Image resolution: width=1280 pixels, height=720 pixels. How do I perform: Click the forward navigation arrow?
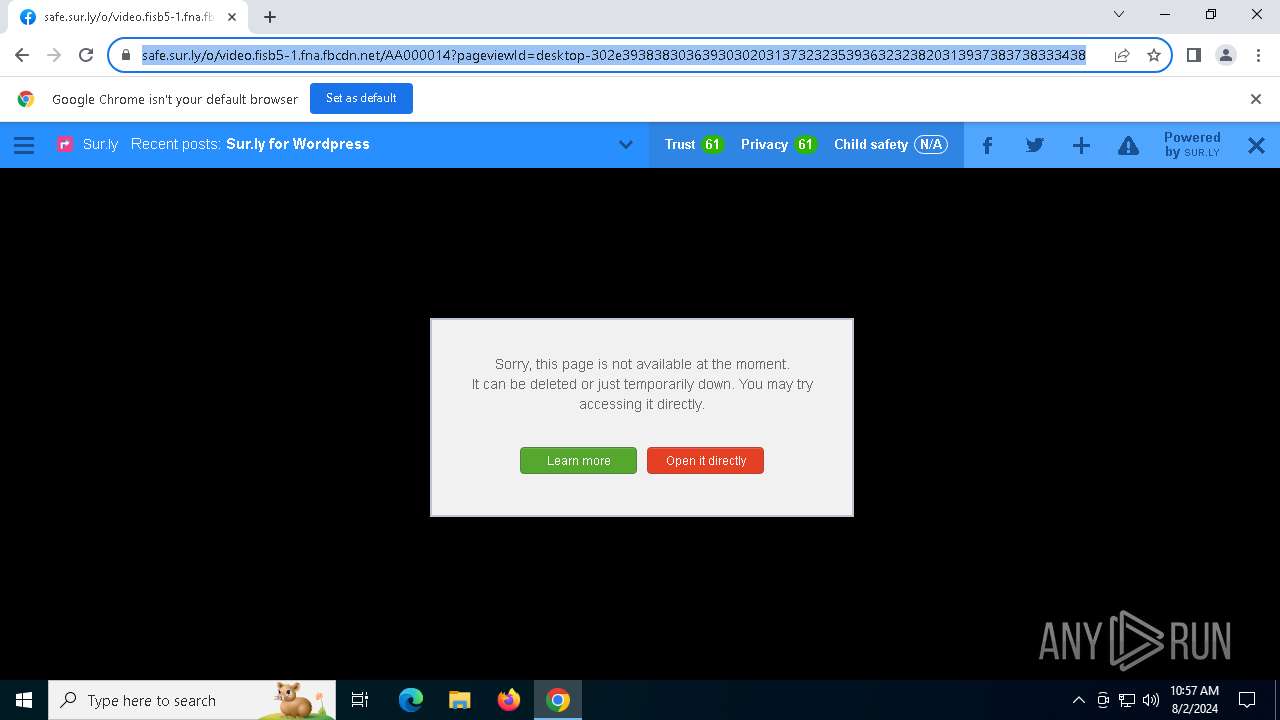coord(54,55)
